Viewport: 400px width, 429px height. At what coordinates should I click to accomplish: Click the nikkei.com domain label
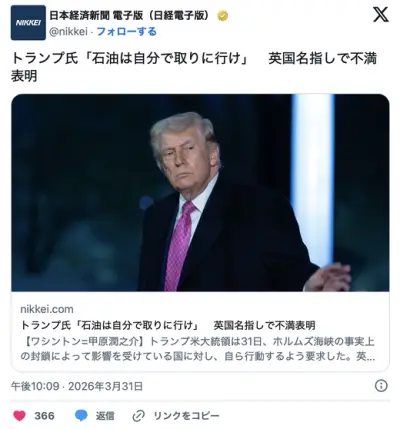click(47, 309)
